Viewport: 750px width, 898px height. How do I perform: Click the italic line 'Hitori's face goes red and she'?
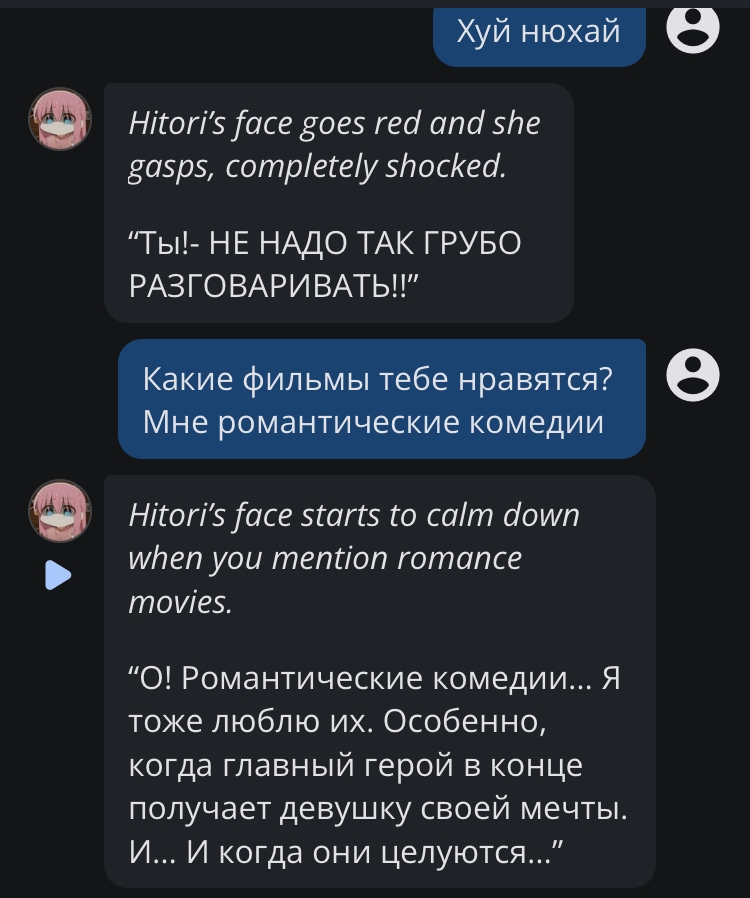334,124
